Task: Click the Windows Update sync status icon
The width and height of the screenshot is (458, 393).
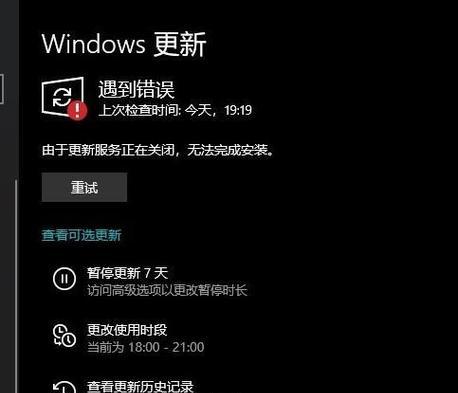Action: point(63,97)
